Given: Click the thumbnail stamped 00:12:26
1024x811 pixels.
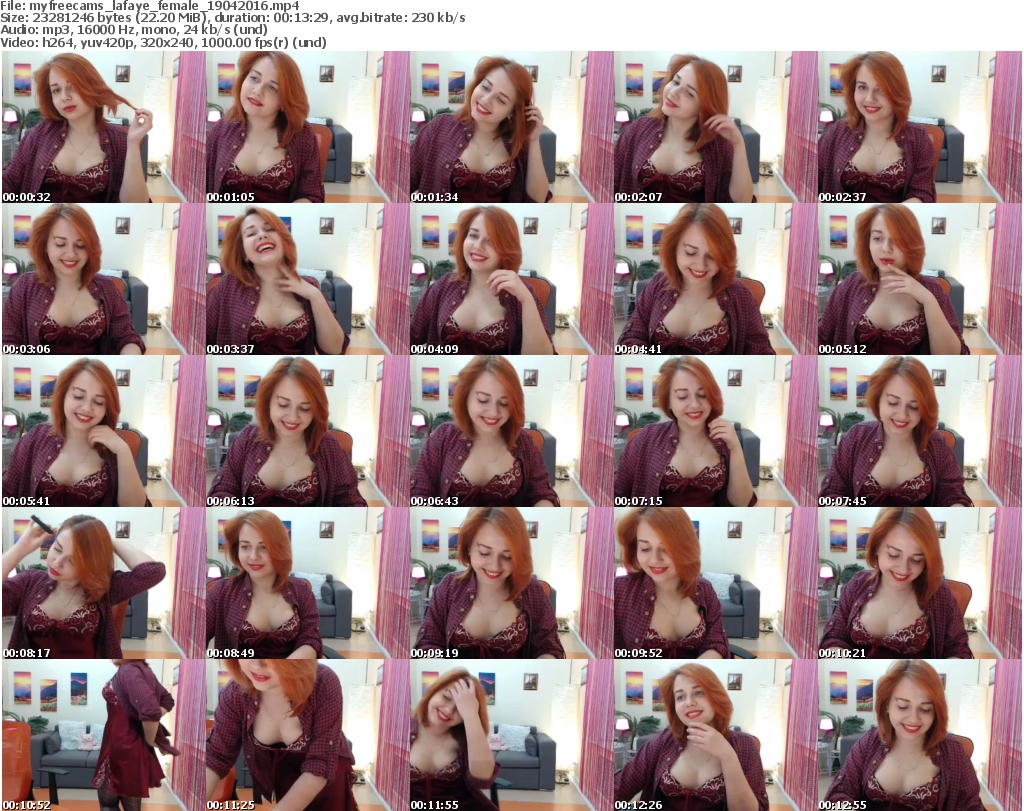Looking at the screenshot, I should coord(716,735).
